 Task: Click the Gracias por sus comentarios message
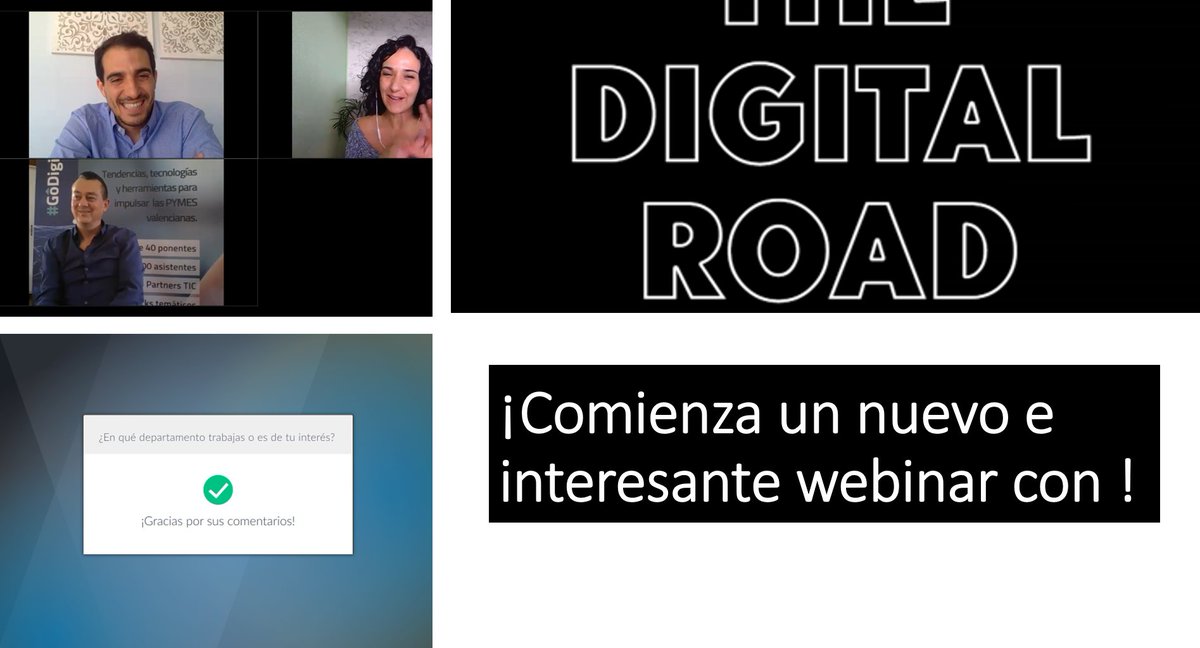click(x=216, y=519)
